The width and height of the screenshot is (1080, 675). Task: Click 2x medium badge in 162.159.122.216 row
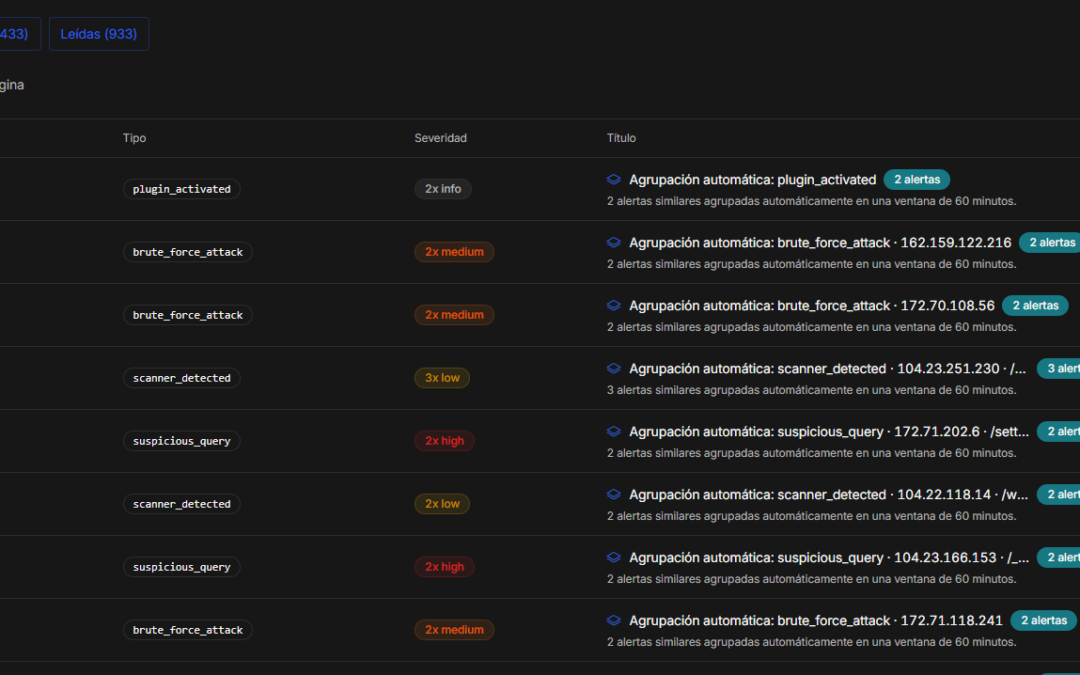pyautogui.click(x=454, y=252)
